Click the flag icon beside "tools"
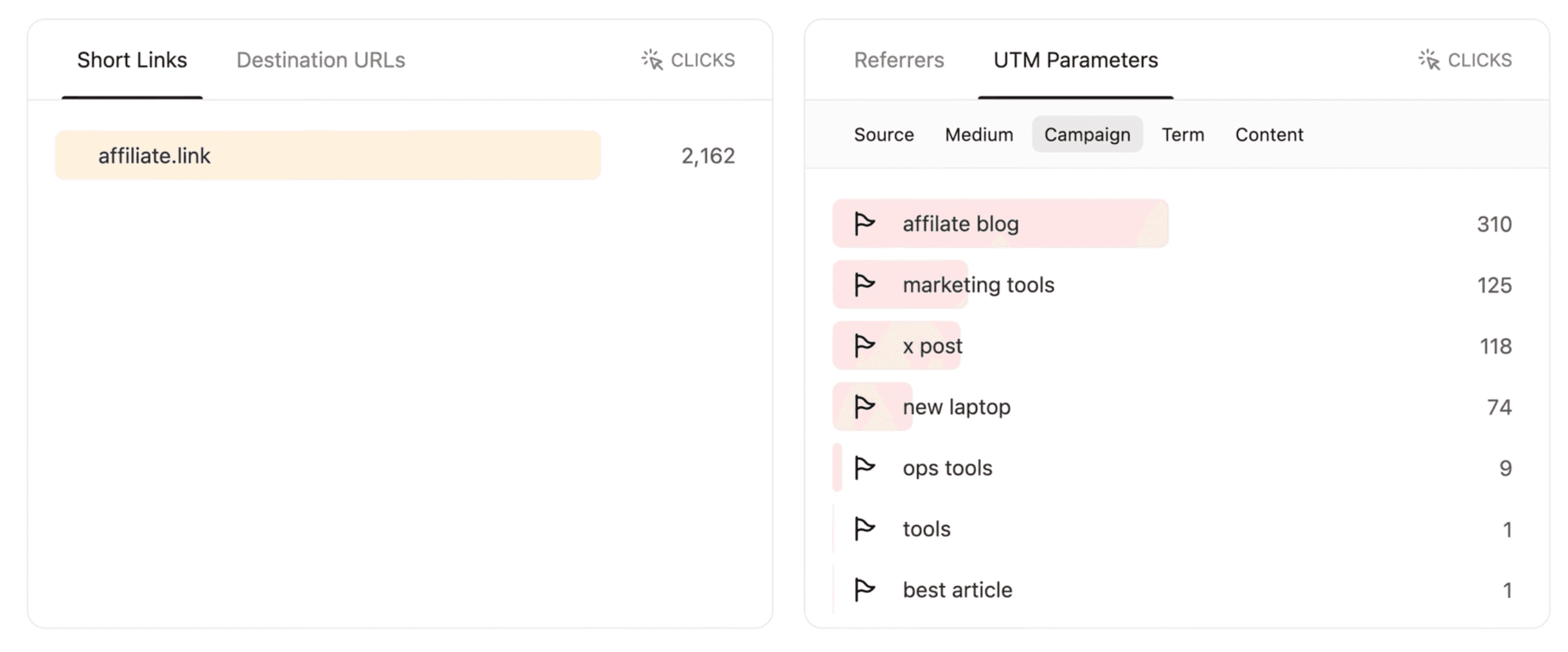Viewport: 1568px width, 652px height. [x=864, y=529]
